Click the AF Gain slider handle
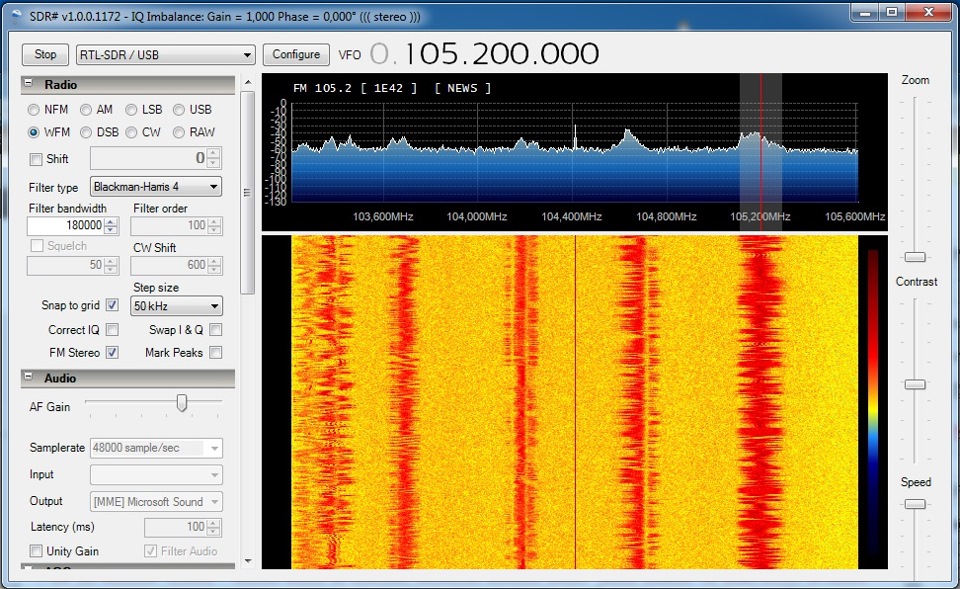960x589 pixels. click(182, 402)
